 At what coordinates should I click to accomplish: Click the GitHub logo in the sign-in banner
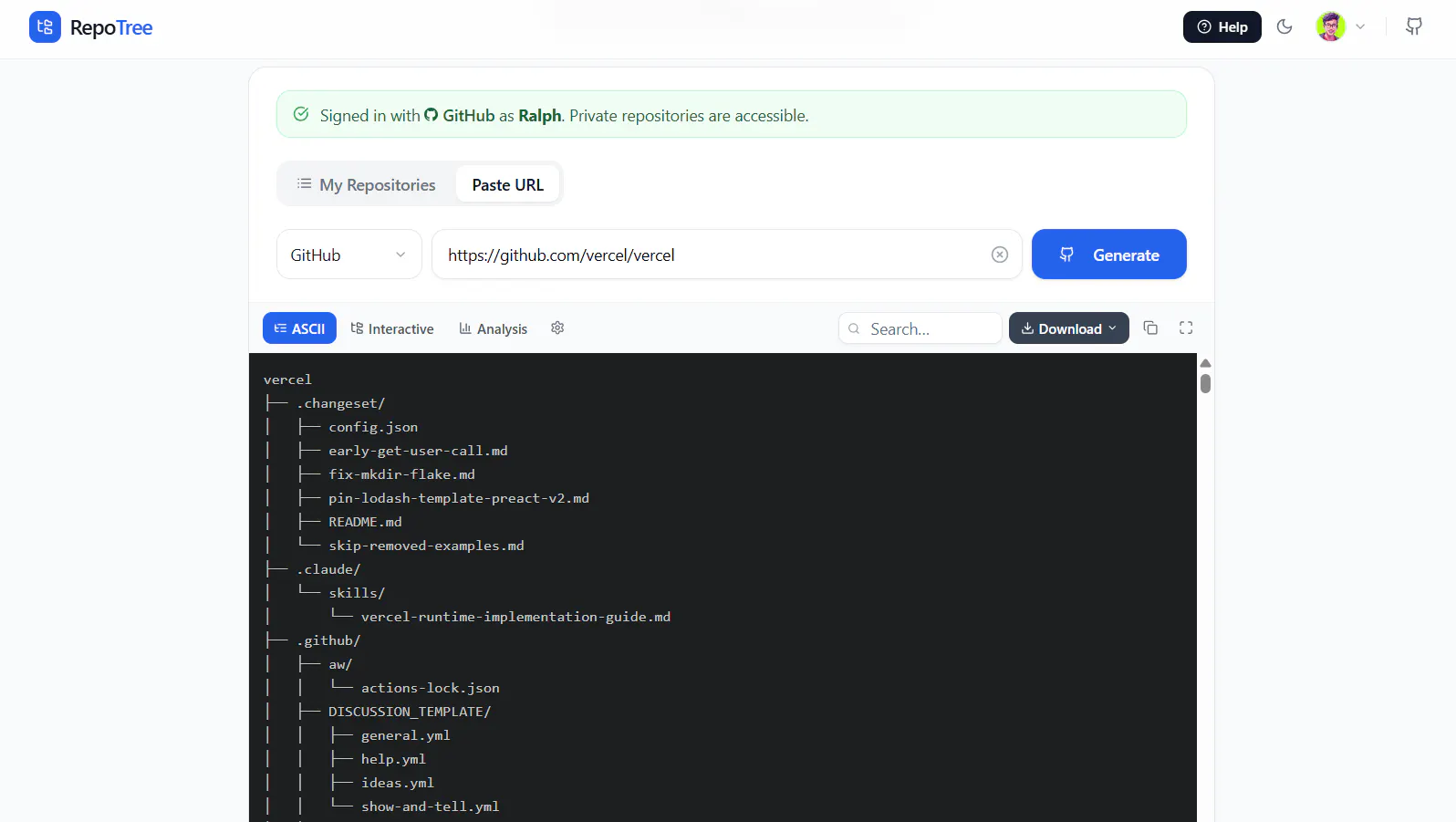(432, 115)
